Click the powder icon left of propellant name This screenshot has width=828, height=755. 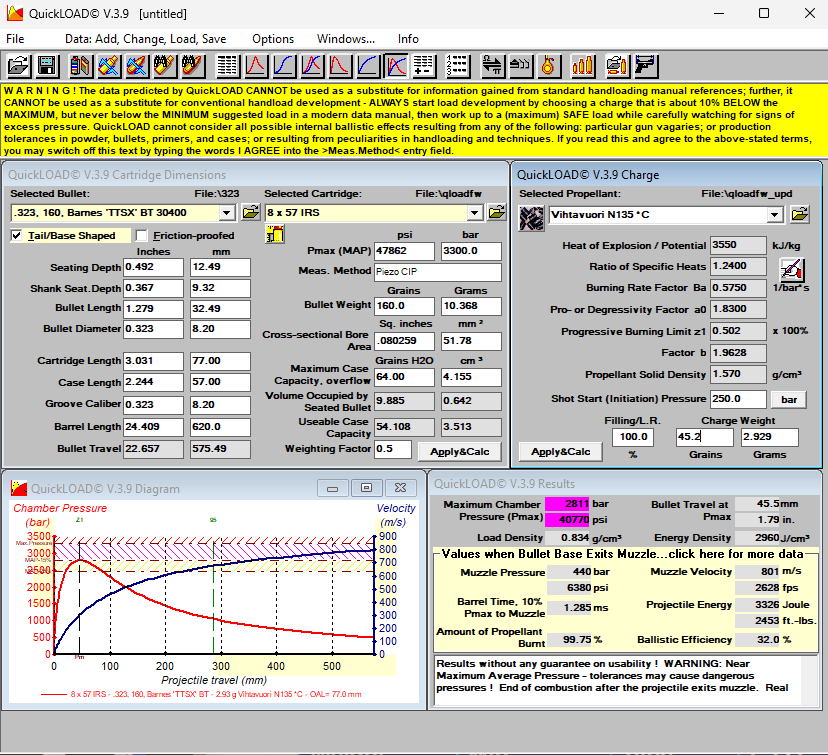(x=532, y=218)
